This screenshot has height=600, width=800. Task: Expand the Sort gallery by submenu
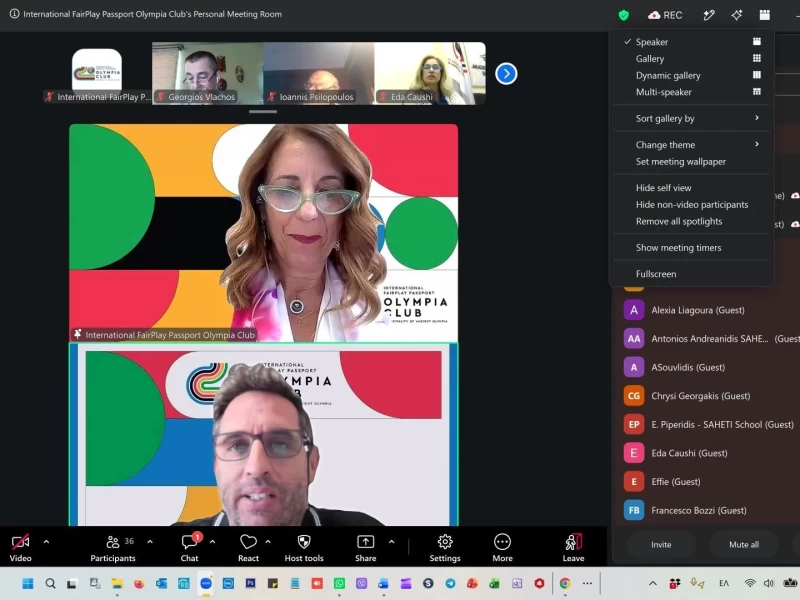tap(692, 118)
